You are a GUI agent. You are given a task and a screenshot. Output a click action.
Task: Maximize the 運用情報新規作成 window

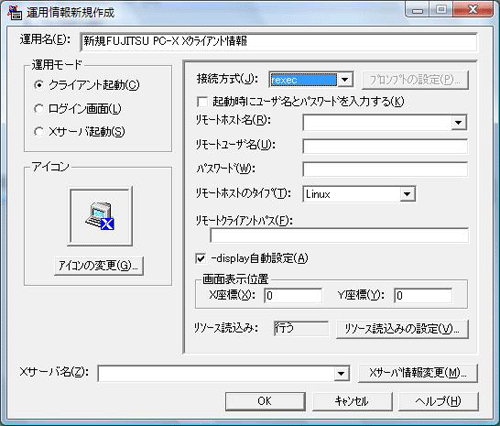[x=441, y=10]
